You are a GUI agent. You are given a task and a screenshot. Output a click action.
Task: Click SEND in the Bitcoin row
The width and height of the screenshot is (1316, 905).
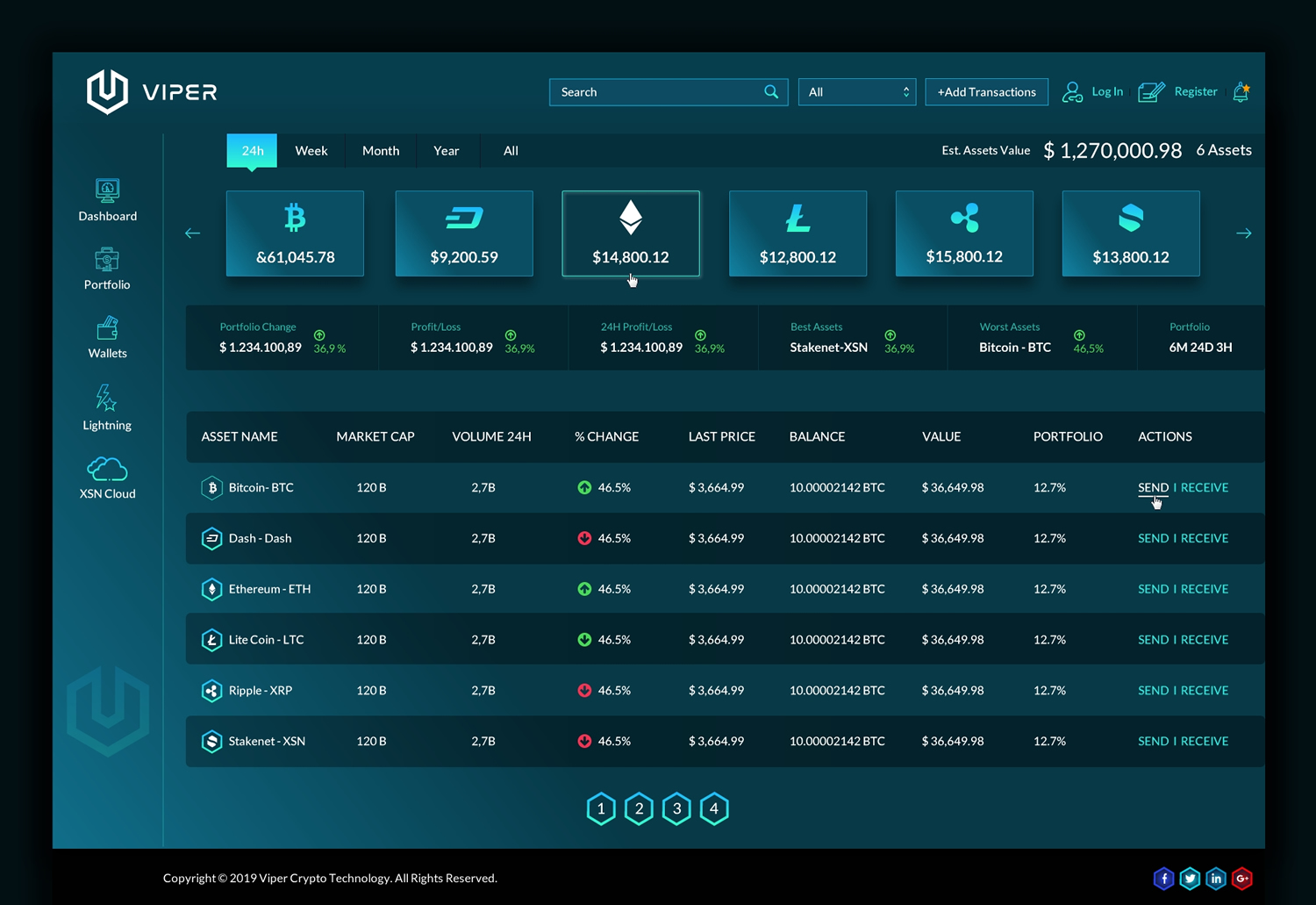tap(1153, 487)
